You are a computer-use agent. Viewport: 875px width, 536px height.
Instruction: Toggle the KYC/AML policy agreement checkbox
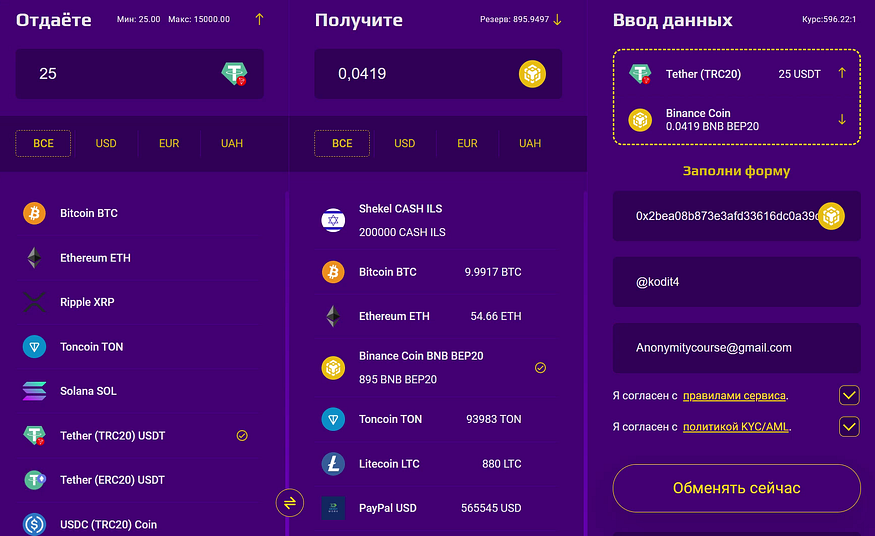(849, 427)
